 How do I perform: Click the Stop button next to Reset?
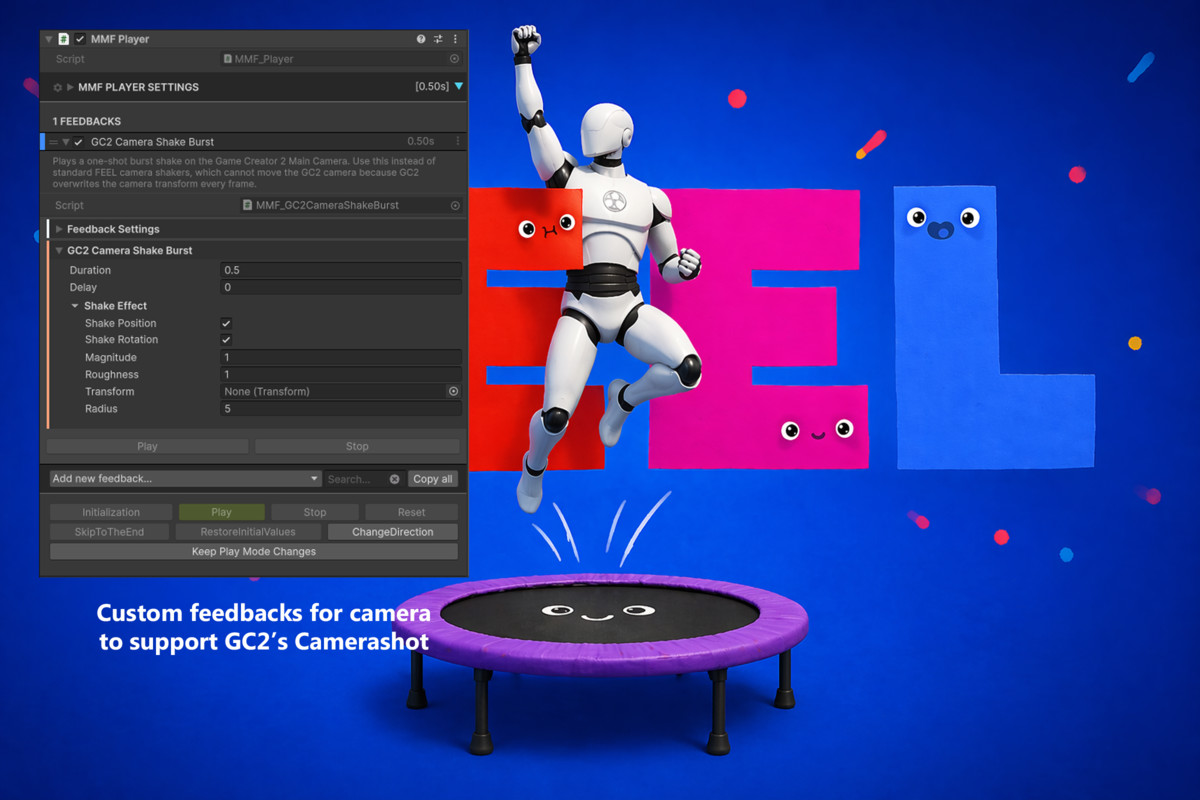coord(315,512)
